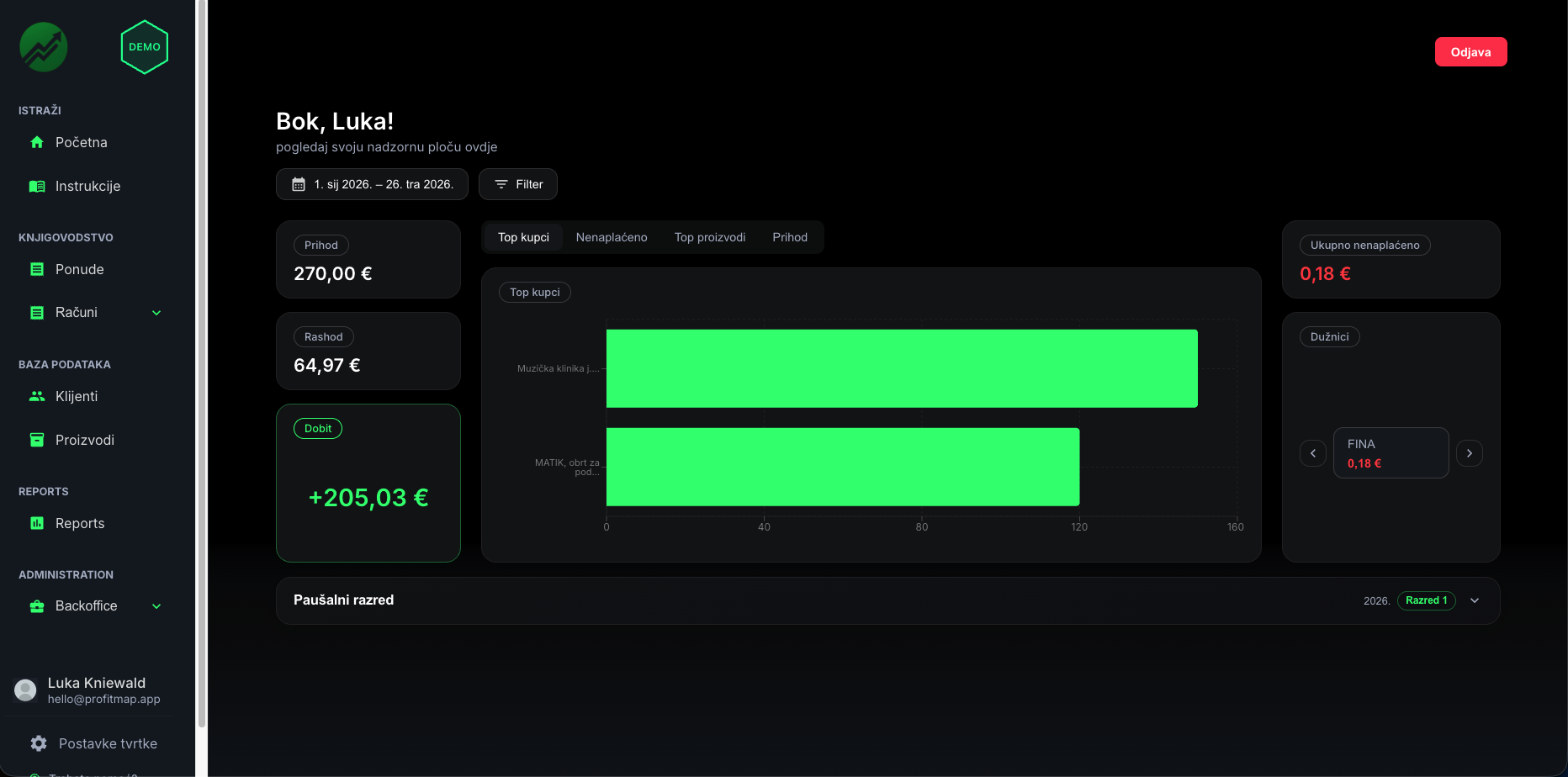Click the Razred 1 badge

pyautogui.click(x=1427, y=600)
